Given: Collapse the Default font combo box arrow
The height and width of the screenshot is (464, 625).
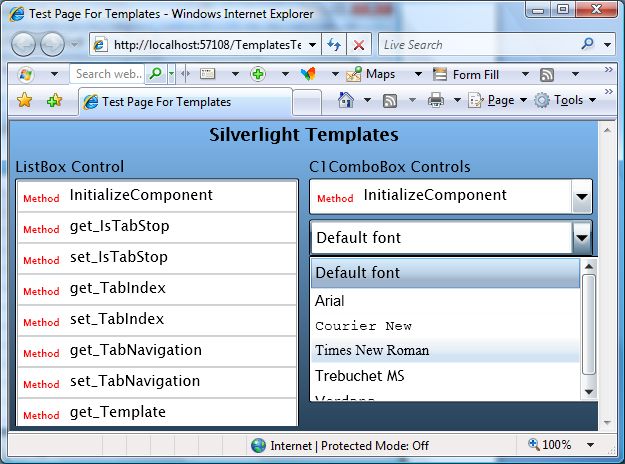Looking at the screenshot, I should pyautogui.click(x=582, y=238).
